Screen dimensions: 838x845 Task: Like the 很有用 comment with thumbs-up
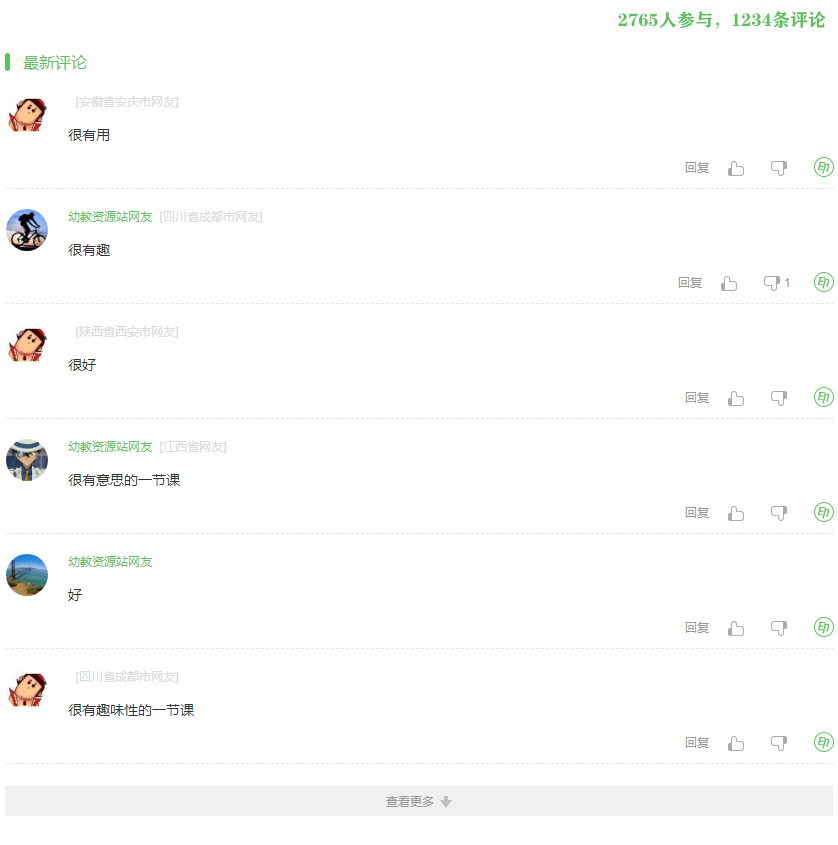coord(736,169)
